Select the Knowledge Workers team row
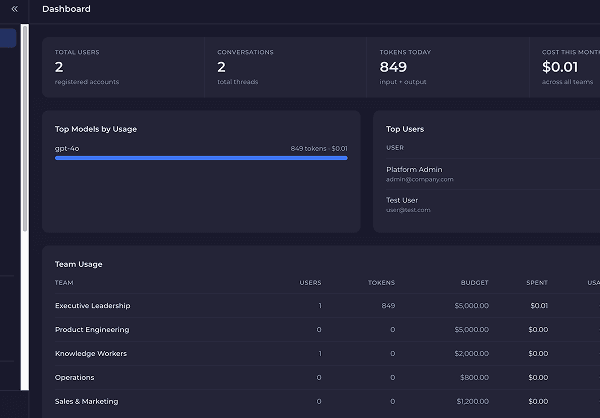This screenshot has height=418, width=600. click(327, 353)
